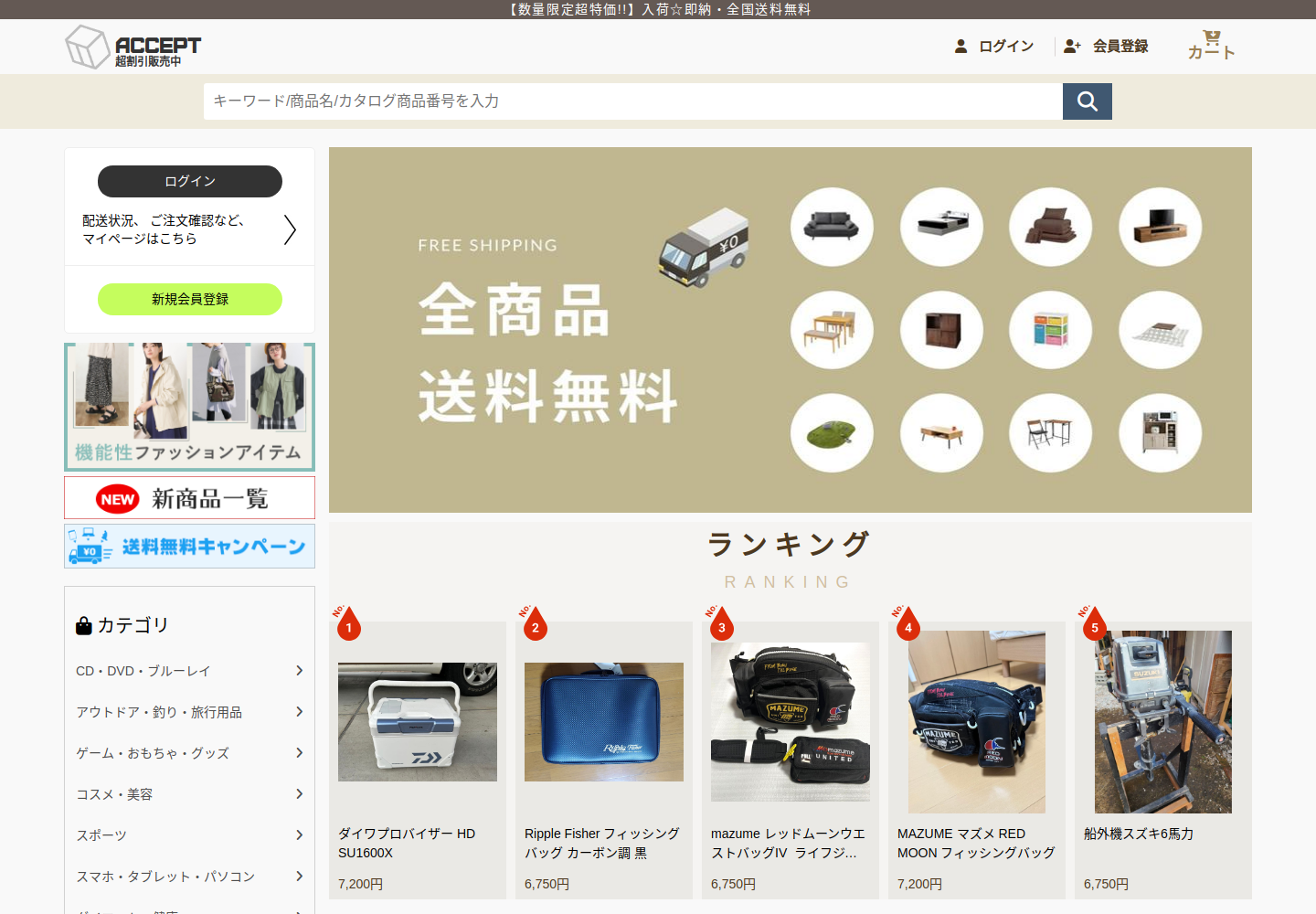Open the cart icon in header
This screenshot has height=914, width=1316.
point(1212,45)
